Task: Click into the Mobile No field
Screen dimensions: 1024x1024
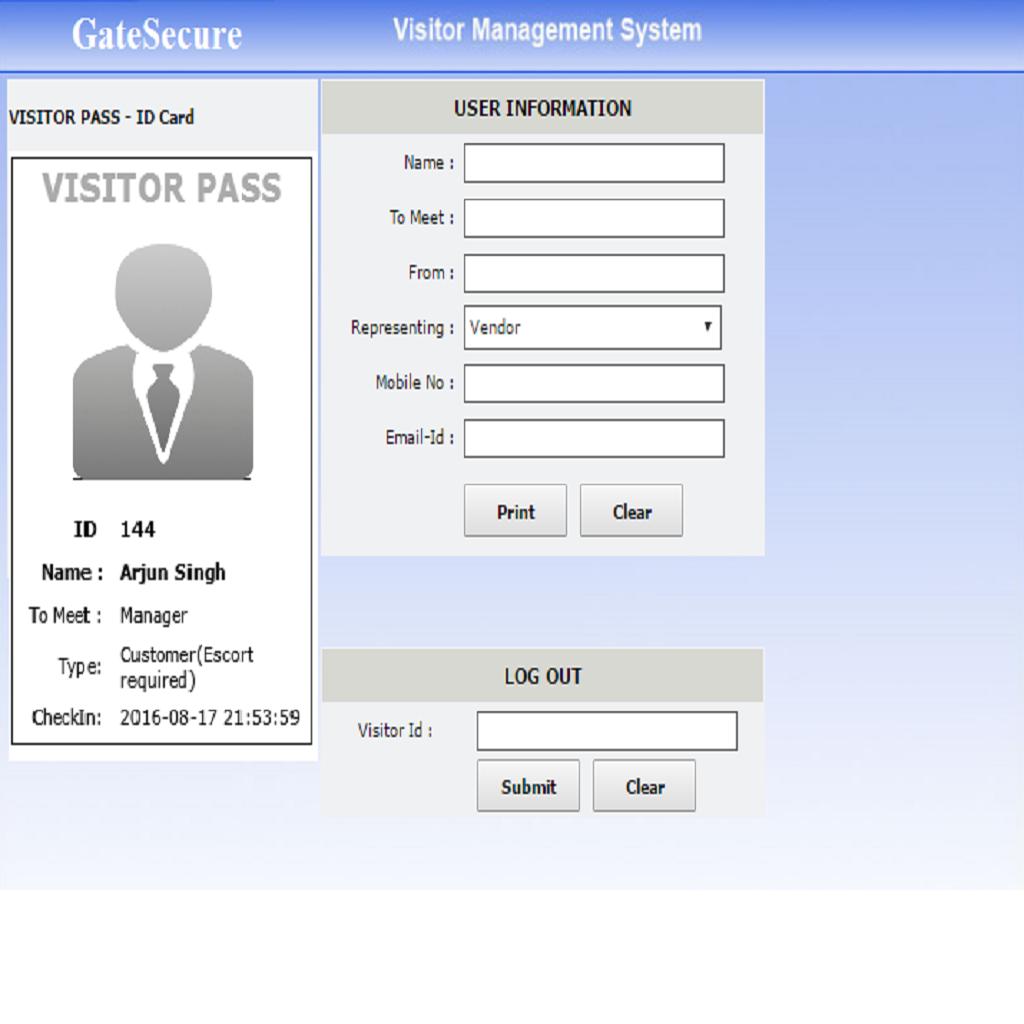Action: 593,383
